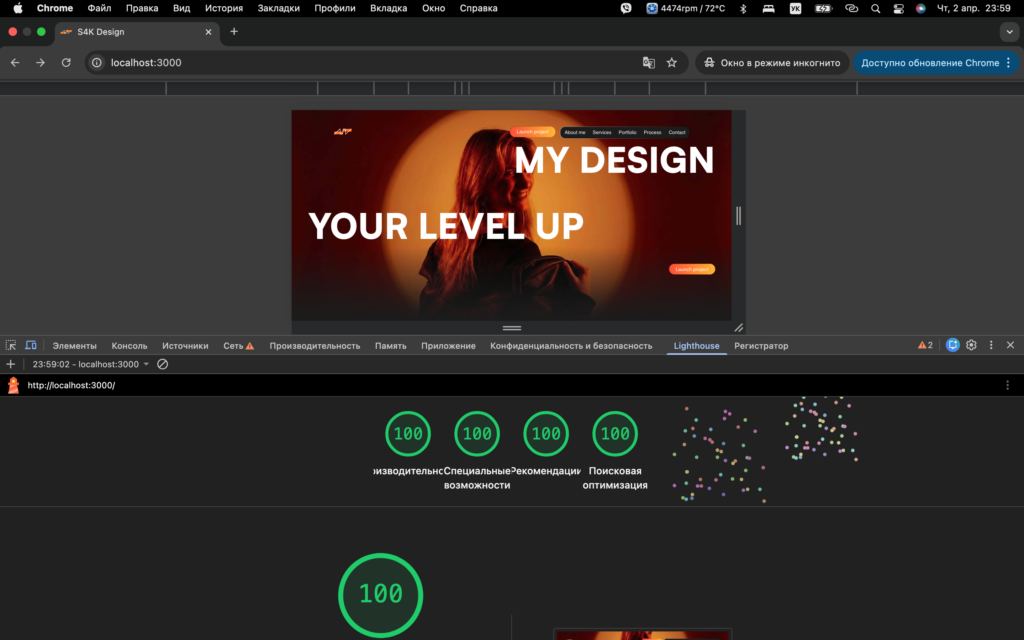Click the Доступно обновление Chrome button
This screenshot has width=1024, height=640.
coord(930,63)
